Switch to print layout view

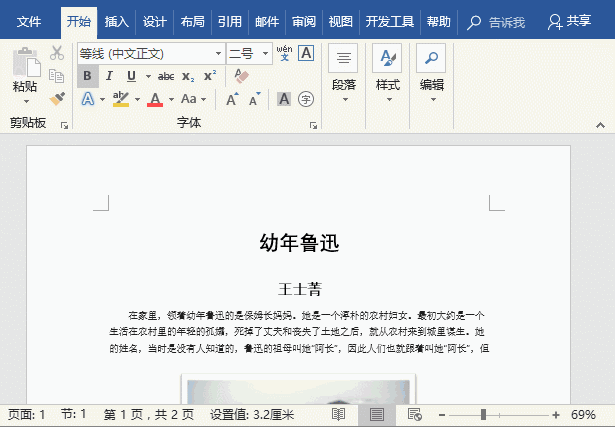377,414
